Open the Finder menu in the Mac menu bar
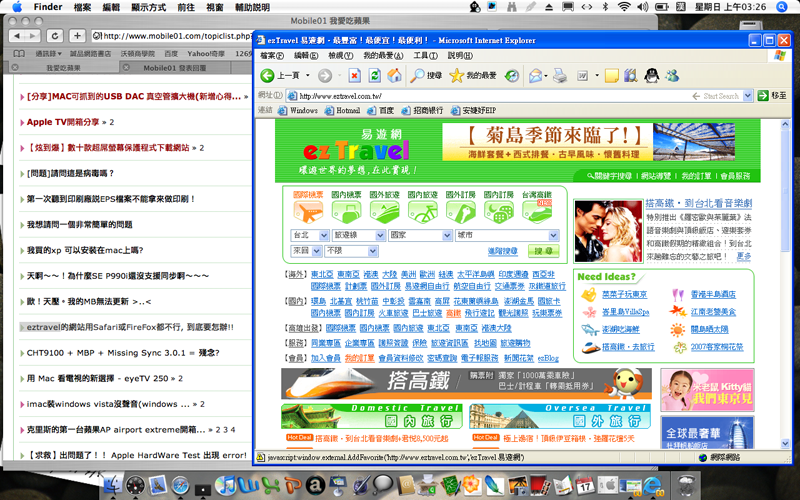 click(48, 7)
